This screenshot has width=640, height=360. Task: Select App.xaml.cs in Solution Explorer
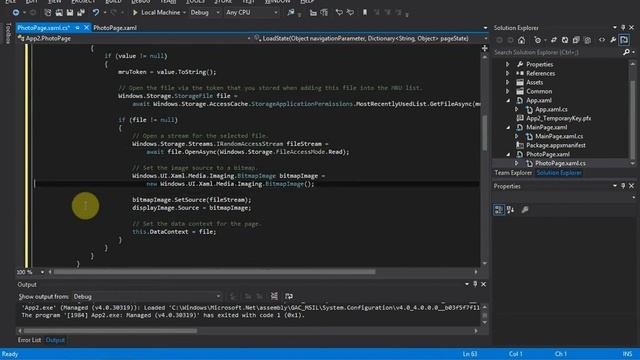551,109
